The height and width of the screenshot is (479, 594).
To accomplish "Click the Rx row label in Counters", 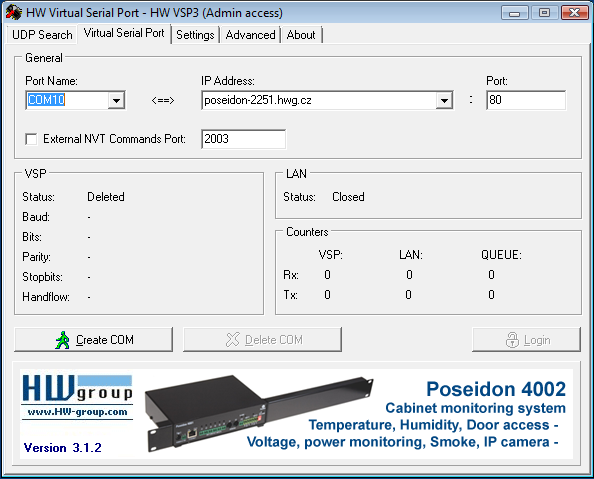I will [291, 275].
